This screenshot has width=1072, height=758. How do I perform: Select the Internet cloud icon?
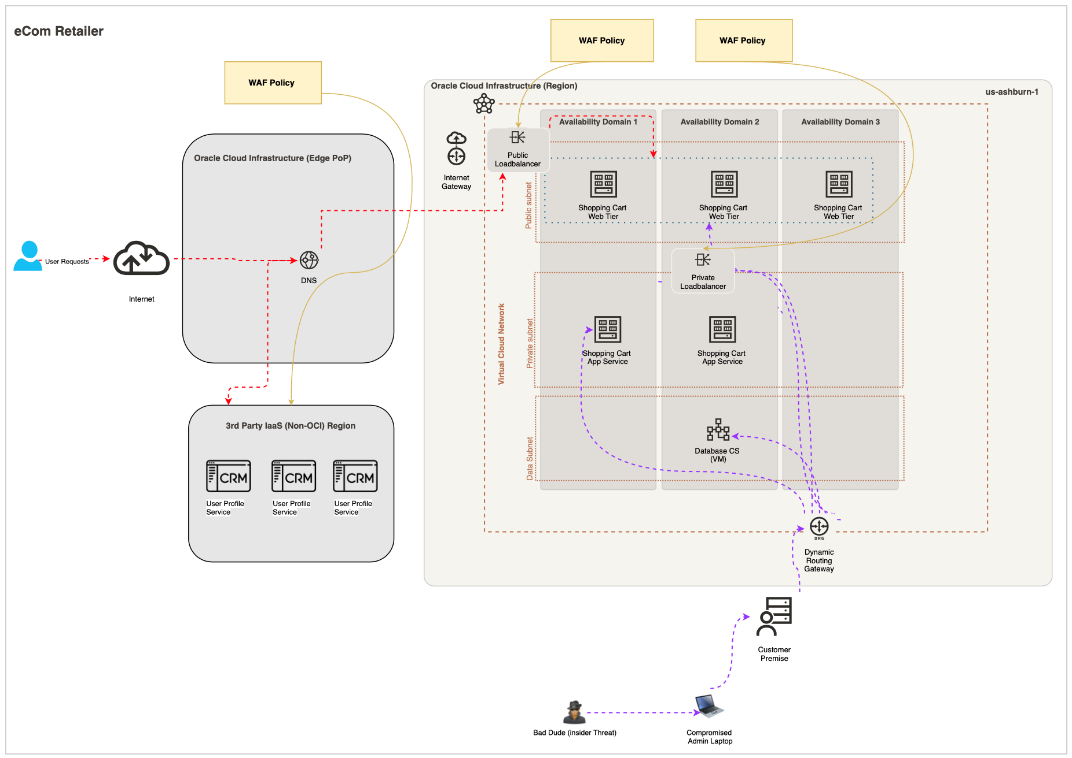142,258
